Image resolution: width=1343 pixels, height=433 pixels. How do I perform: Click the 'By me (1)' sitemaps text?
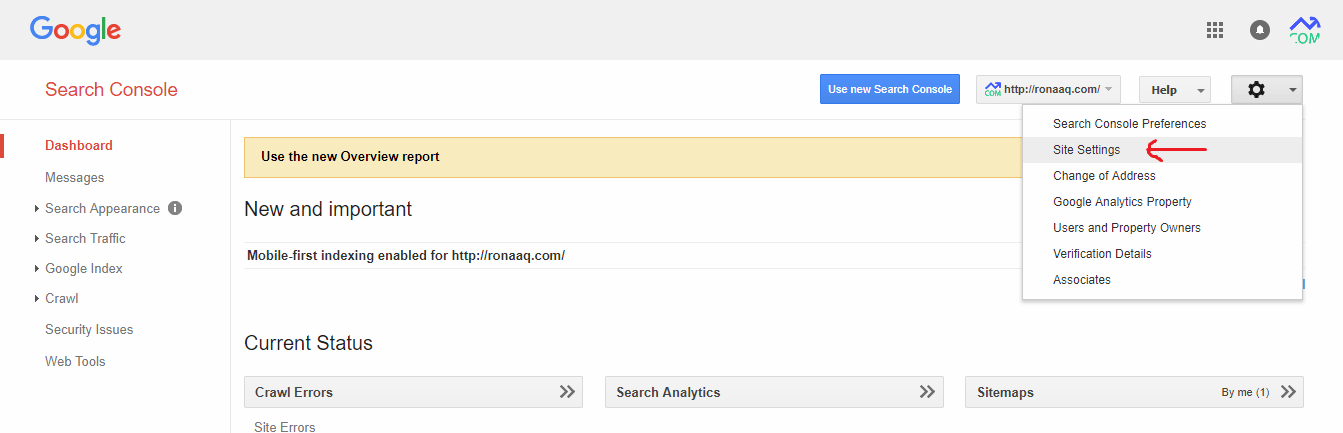click(1245, 392)
